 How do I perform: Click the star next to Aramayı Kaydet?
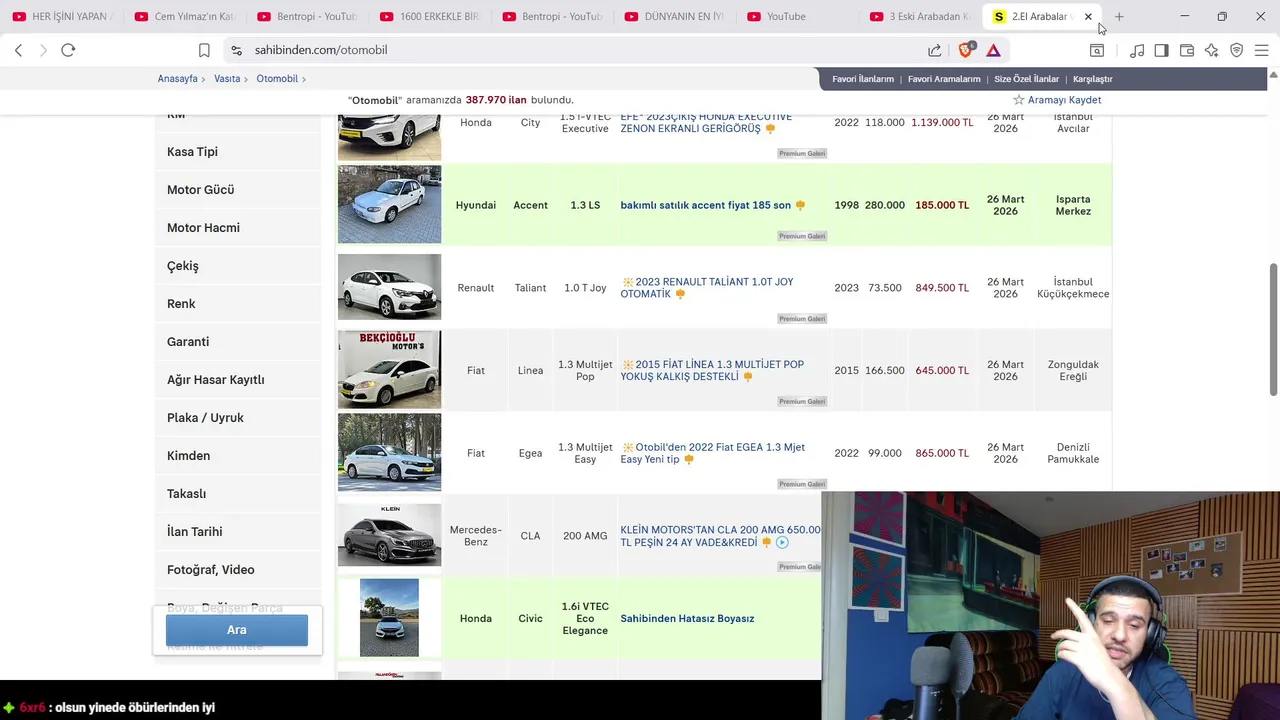(1018, 100)
